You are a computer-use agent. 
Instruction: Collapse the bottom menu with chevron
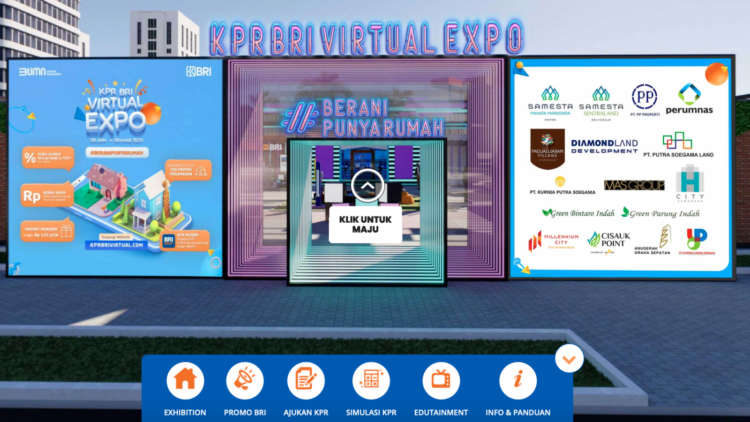pyautogui.click(x=569, y=359)
